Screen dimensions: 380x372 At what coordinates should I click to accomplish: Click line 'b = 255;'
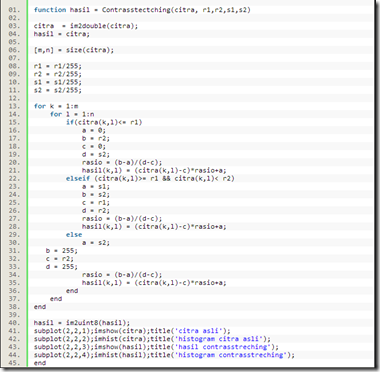62,250
